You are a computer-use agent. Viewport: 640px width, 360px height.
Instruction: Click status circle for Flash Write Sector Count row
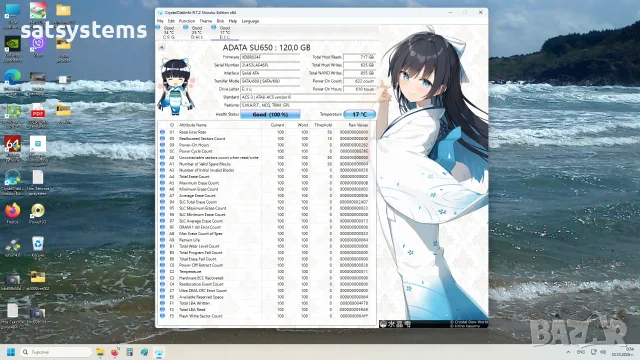(x=162, y=316)
